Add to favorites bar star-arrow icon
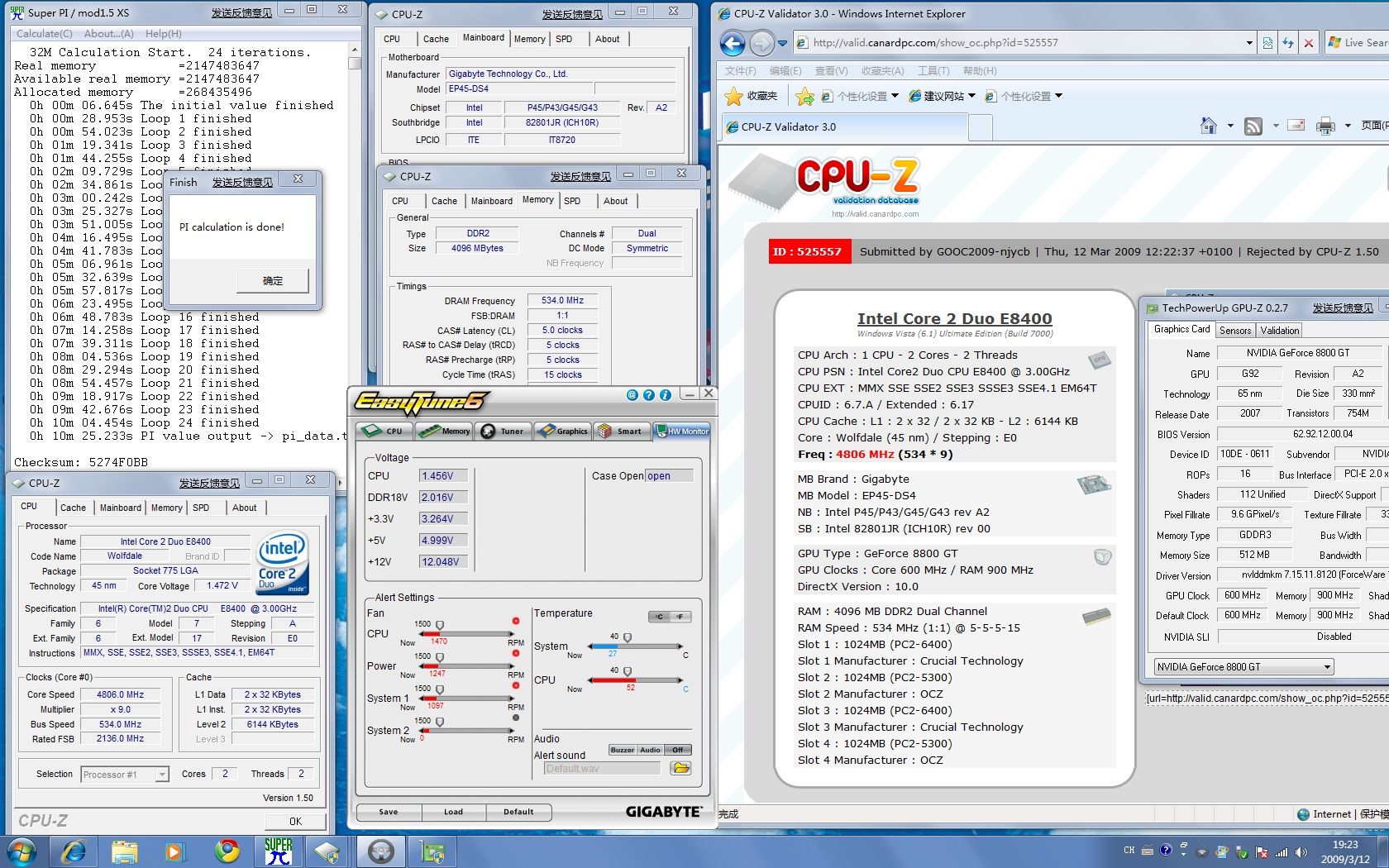The height and width of the screenshot is (868, 1389). pos(804,96)
